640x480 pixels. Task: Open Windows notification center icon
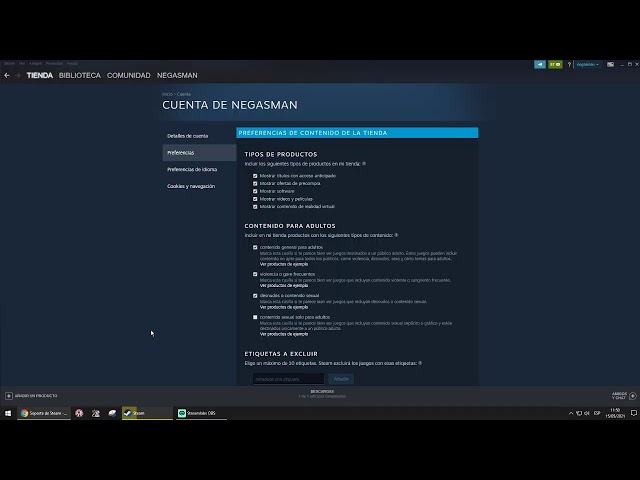coord(633,413)
